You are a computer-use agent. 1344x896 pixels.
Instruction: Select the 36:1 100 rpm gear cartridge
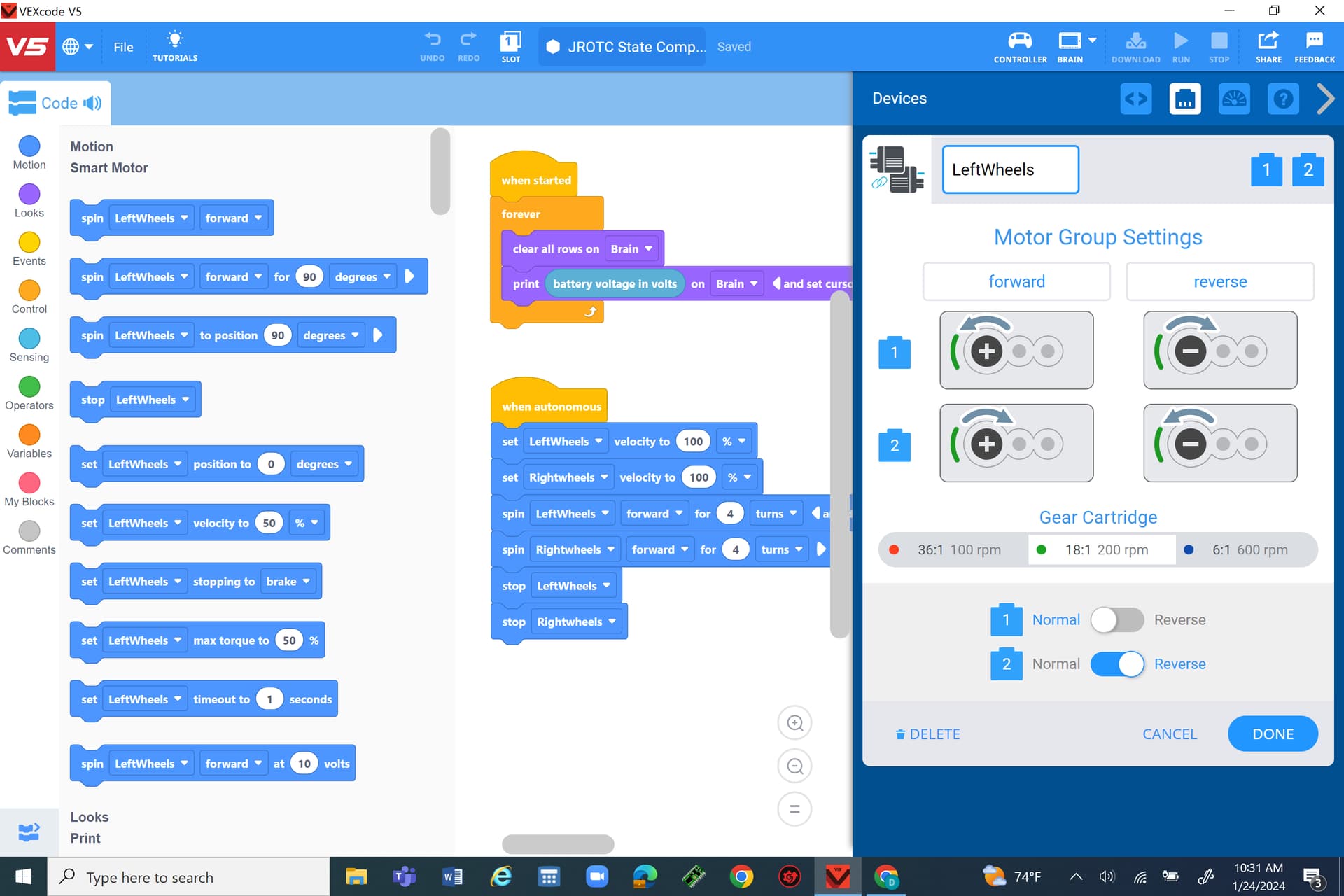(953, 550)
